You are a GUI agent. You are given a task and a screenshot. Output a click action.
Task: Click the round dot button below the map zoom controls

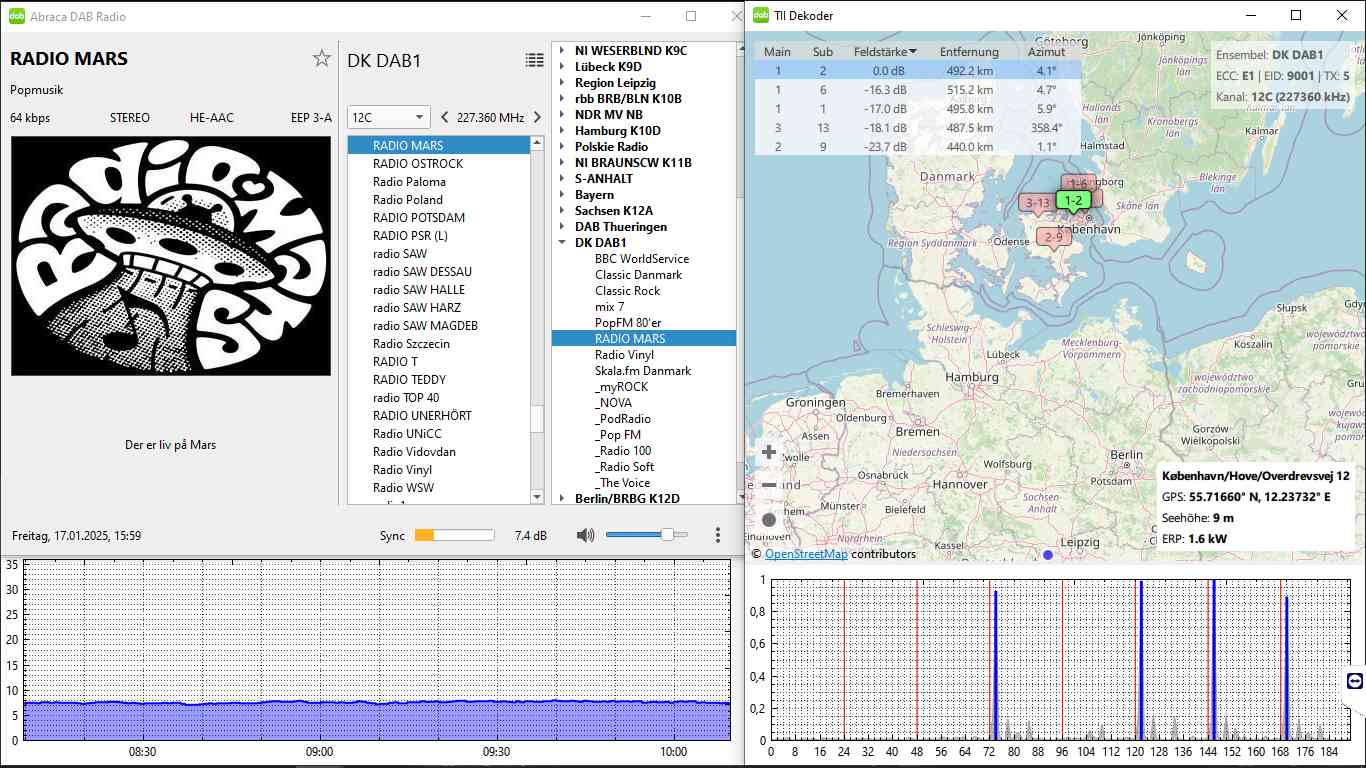769,519
